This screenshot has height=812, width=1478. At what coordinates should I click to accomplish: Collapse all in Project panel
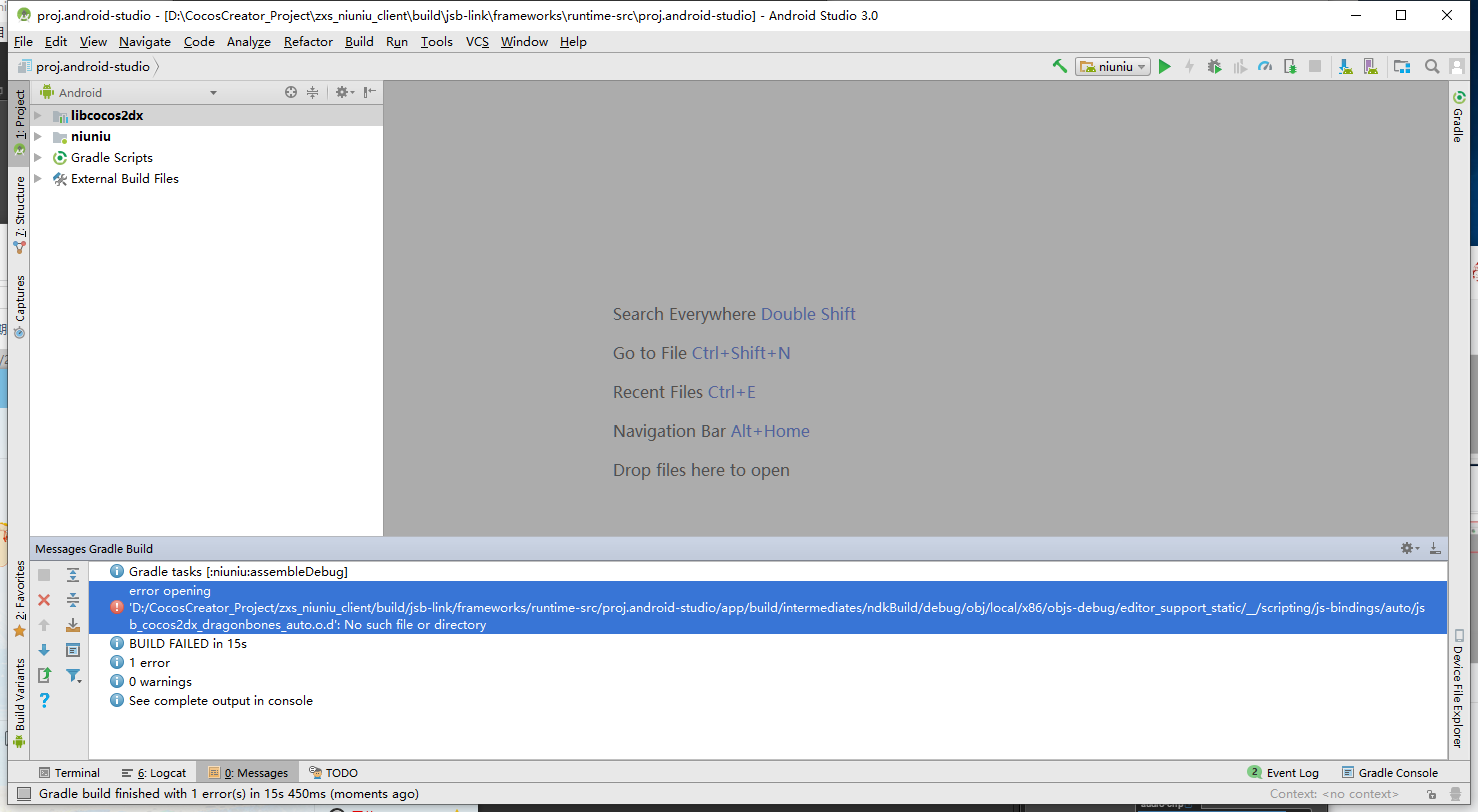tap(312, 92)
